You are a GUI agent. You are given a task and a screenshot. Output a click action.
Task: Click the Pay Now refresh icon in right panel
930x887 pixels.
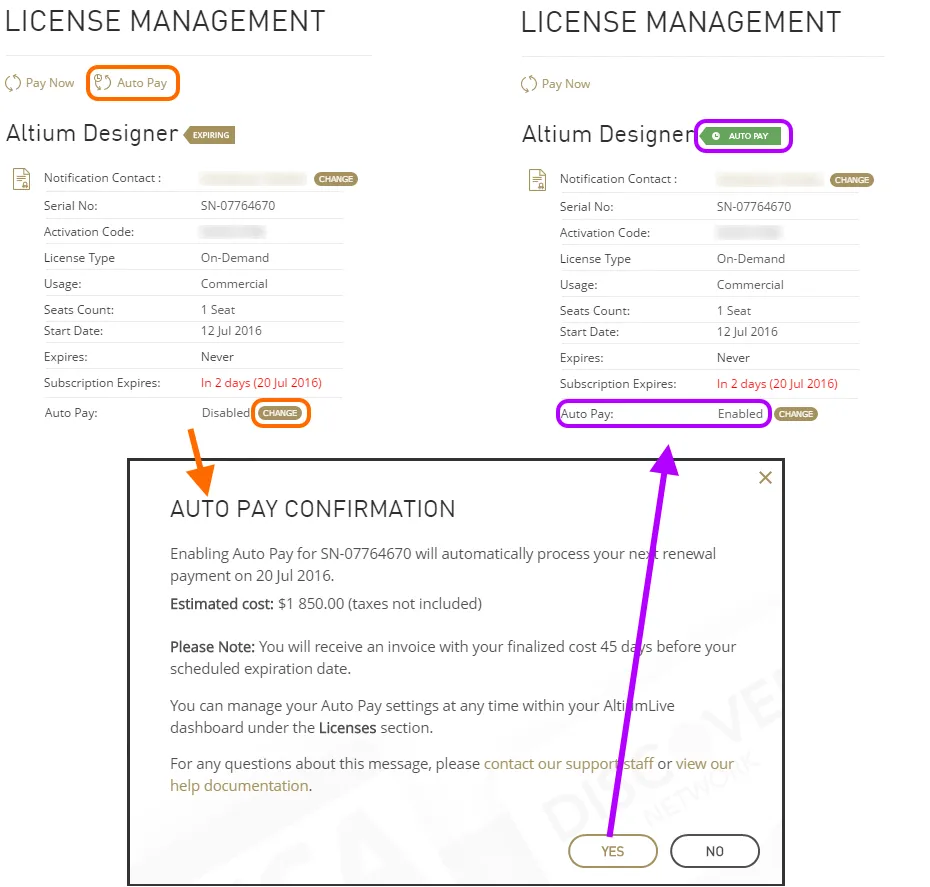point(528,84)
